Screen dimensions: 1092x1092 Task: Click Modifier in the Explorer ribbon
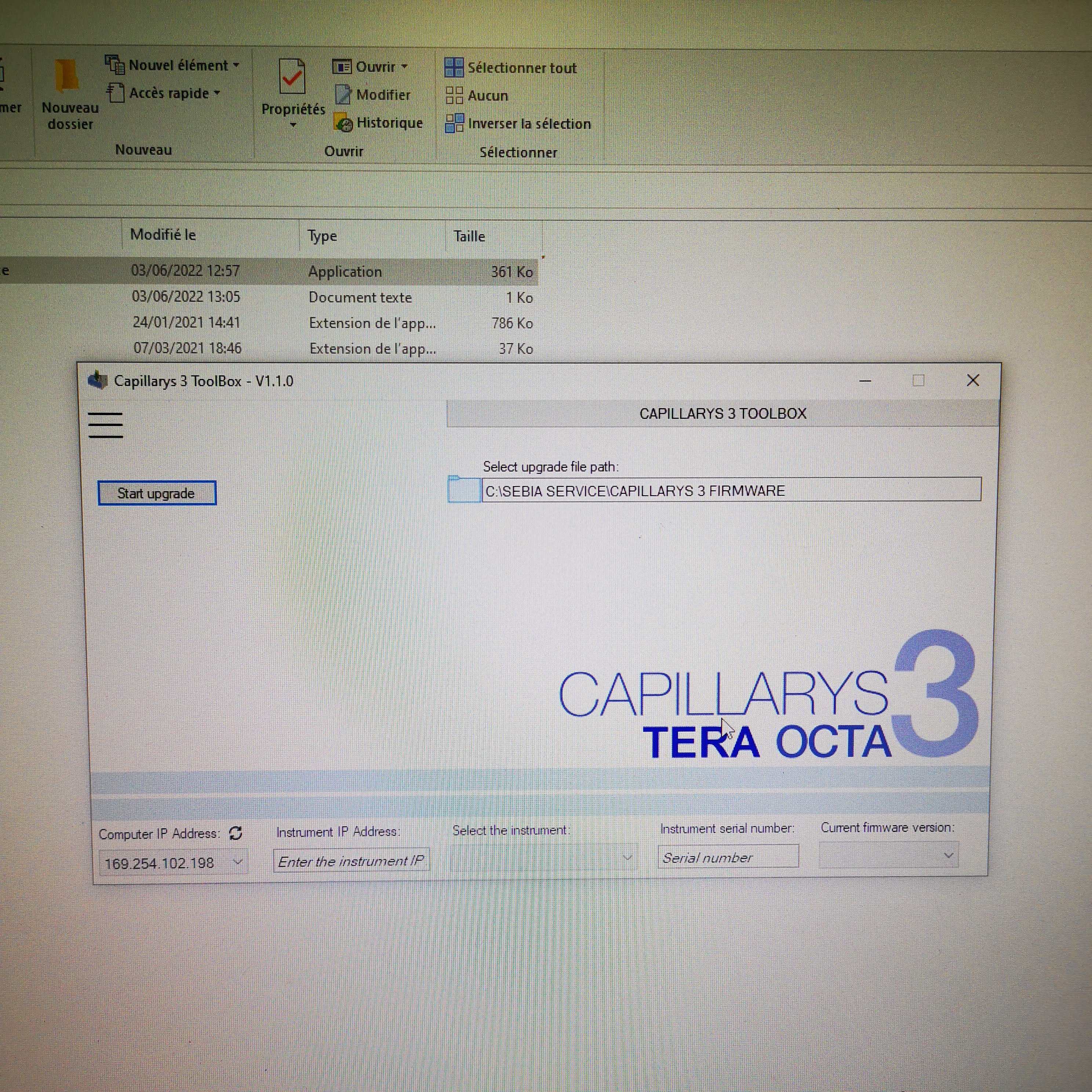372,94
